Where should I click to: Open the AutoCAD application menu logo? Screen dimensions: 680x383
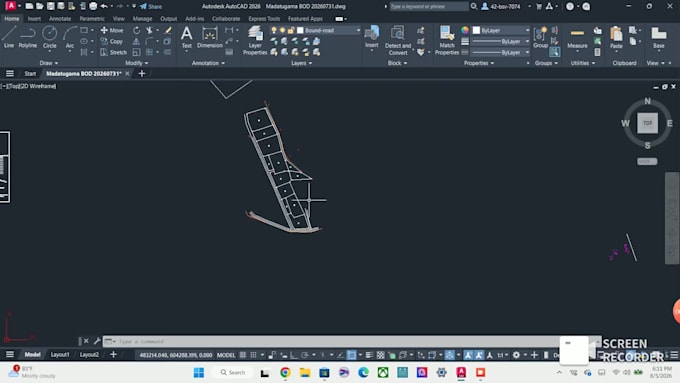click(10, 6)
